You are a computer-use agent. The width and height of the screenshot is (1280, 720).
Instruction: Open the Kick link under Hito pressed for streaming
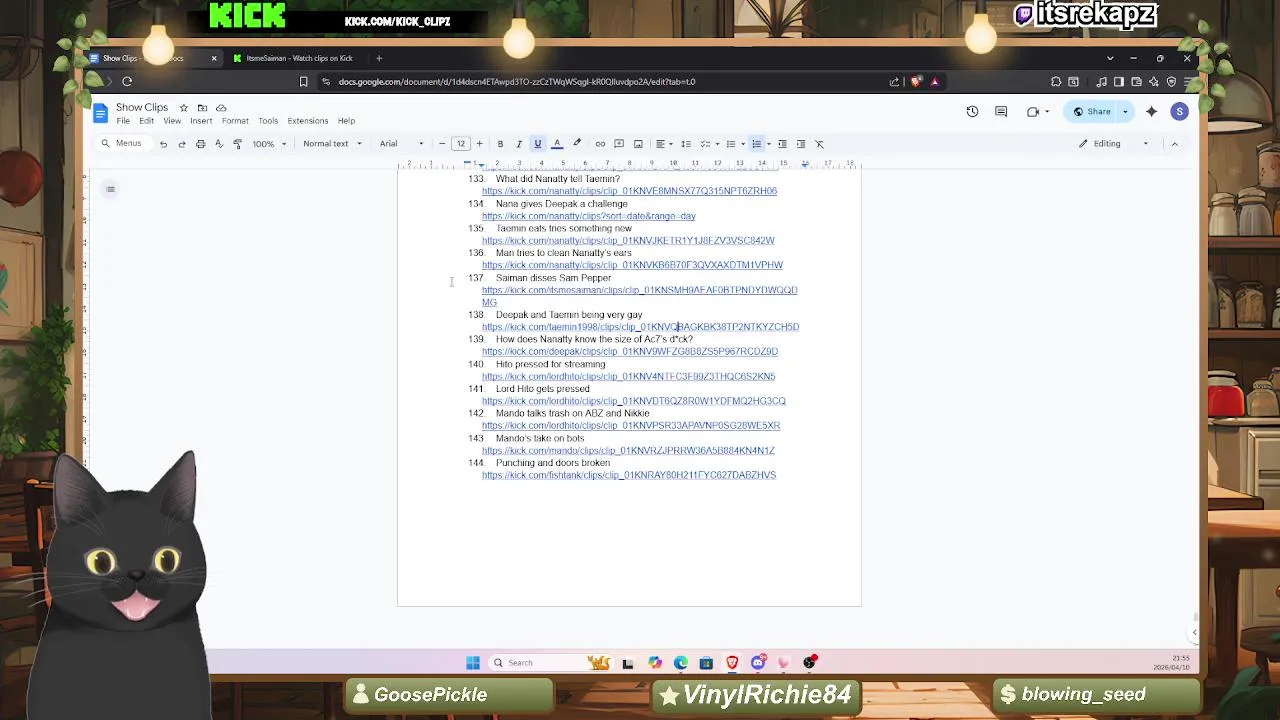point(628,377)
